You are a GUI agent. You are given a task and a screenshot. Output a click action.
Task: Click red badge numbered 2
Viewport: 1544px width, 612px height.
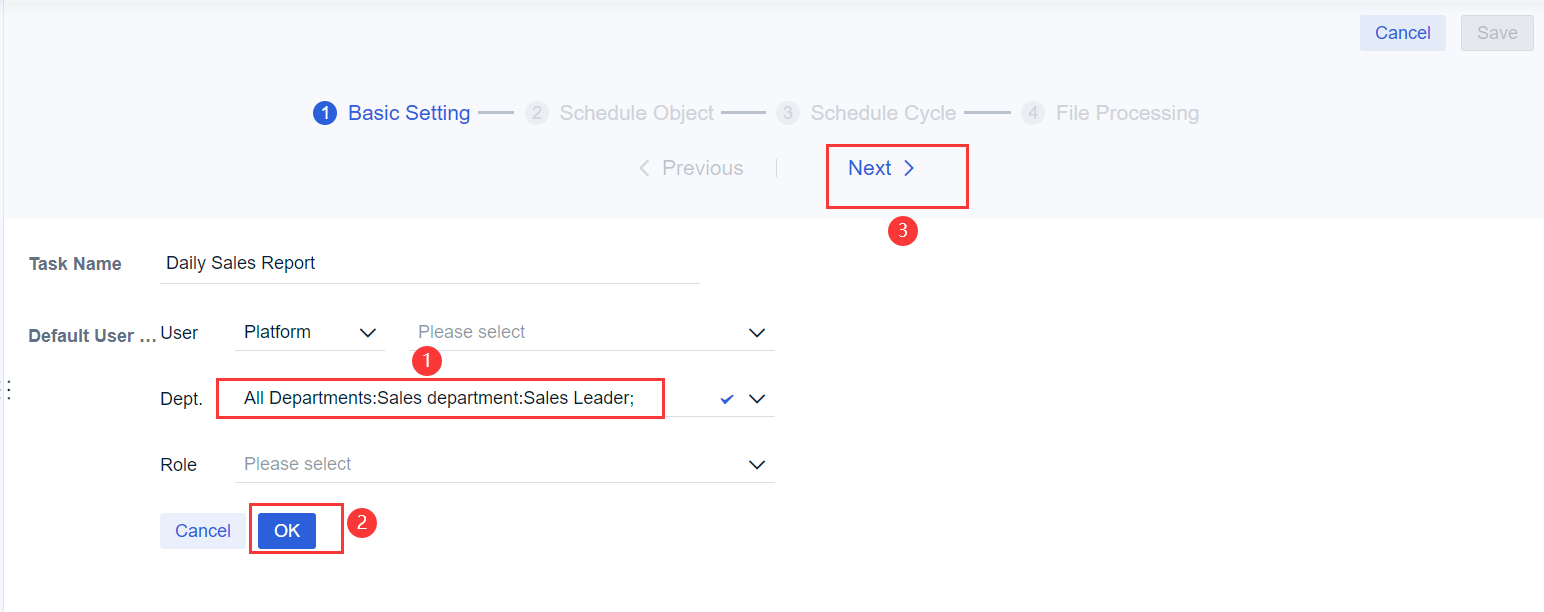click(362, 523)
